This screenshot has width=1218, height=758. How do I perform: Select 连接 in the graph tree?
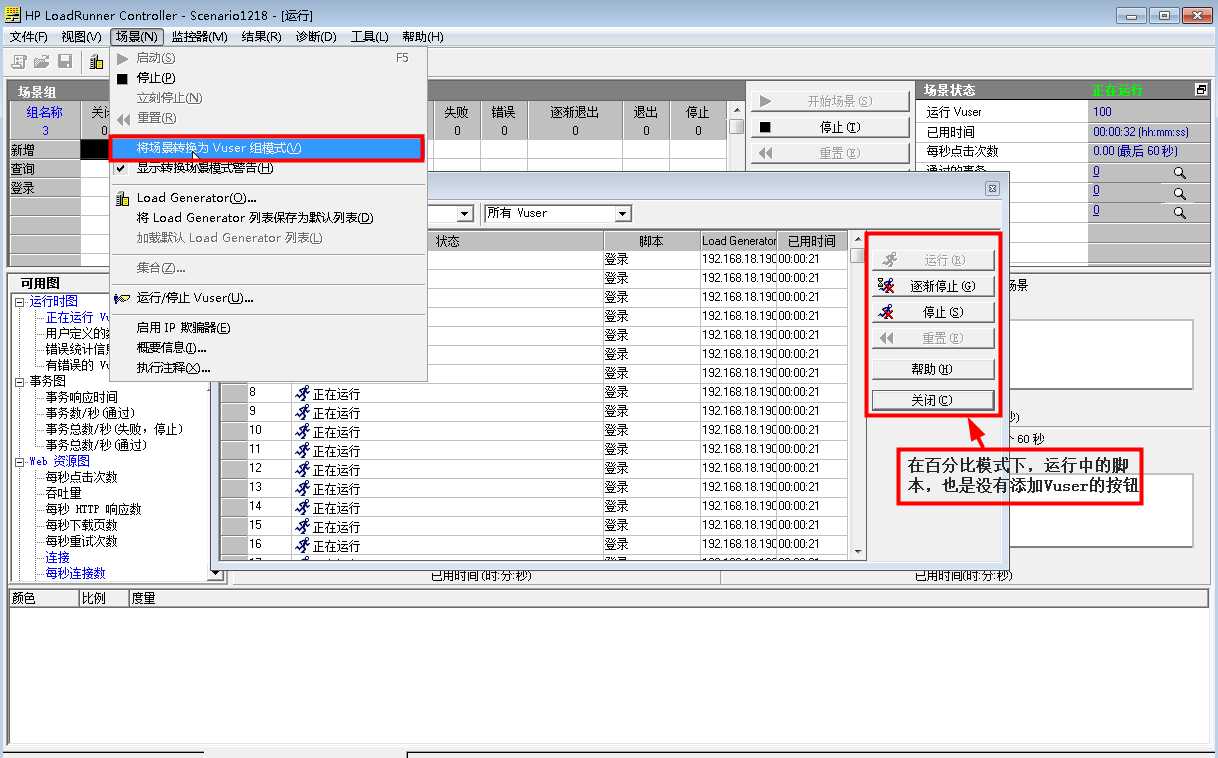57,557
